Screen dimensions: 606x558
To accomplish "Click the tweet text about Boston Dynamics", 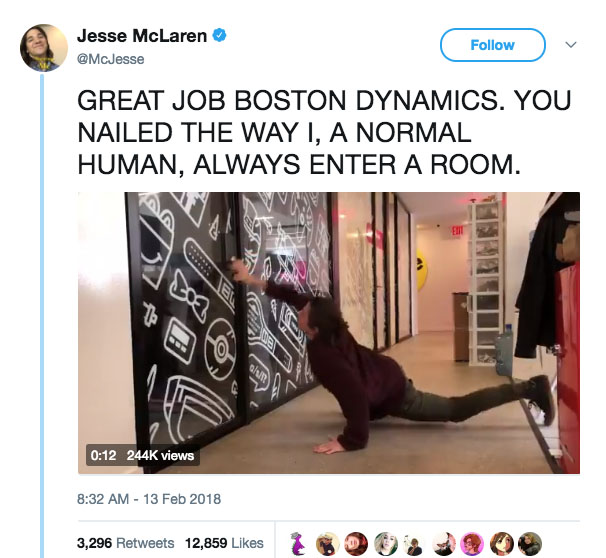I will 324,132.
